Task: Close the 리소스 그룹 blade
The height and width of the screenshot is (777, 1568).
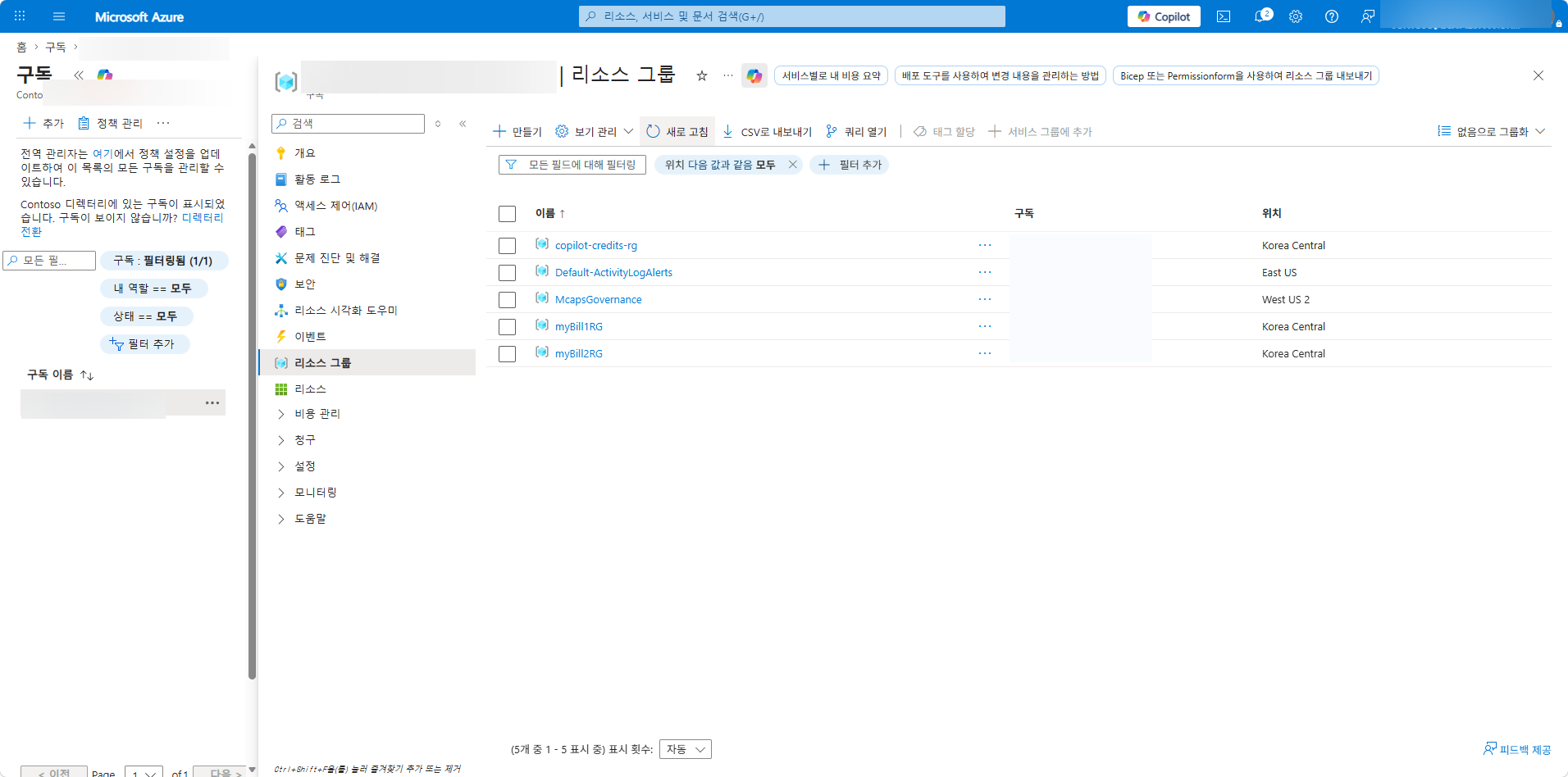Action: click(x=1538, y=75)
